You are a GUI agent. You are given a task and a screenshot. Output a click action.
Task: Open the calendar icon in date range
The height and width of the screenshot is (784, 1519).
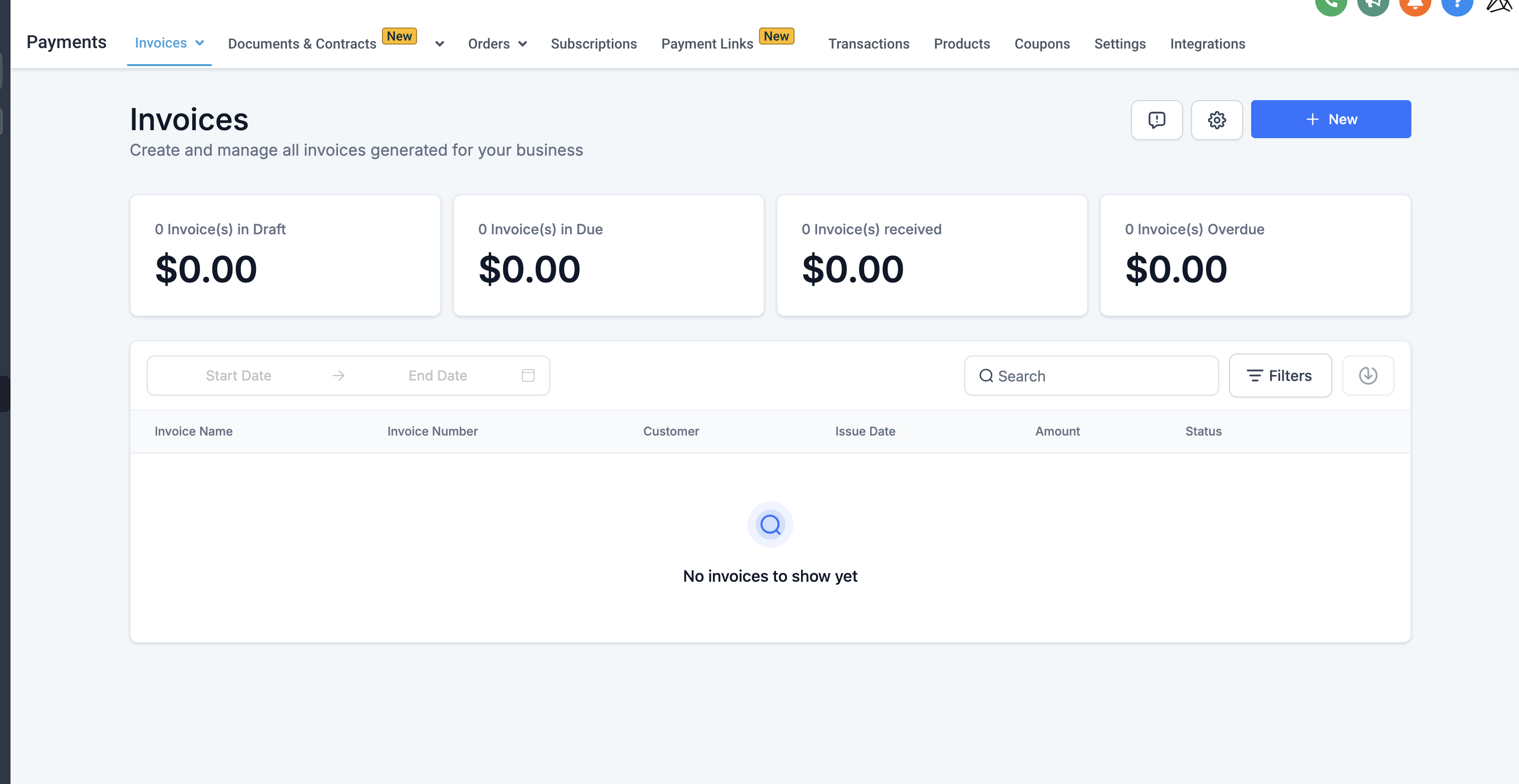pos(528,375)
